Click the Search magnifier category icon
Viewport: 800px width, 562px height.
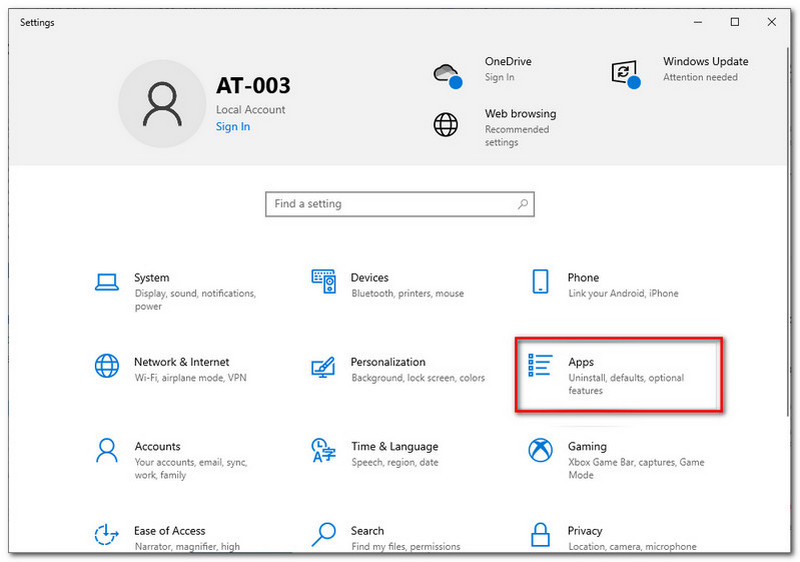(323, 534)
